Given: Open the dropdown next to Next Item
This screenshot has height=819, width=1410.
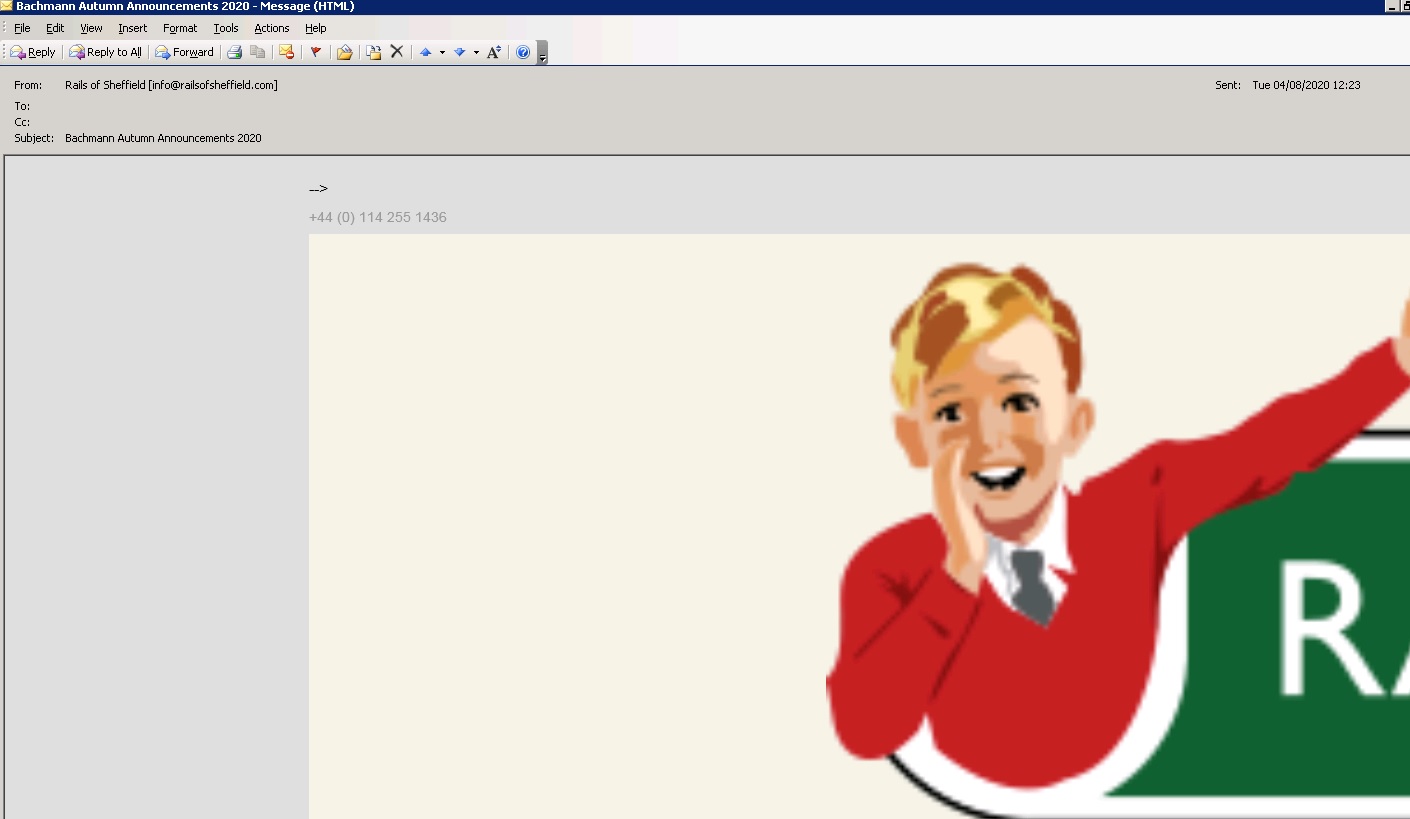Looking at the screenshot, I should pos(476,52).
